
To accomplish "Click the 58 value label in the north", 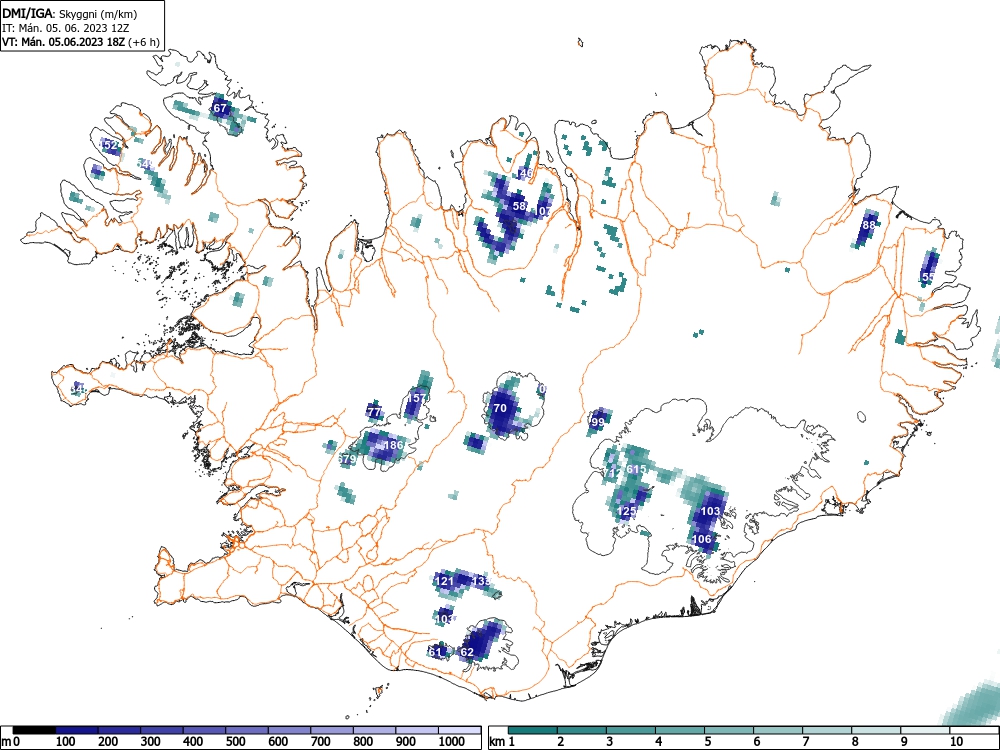I will (519, 206).
